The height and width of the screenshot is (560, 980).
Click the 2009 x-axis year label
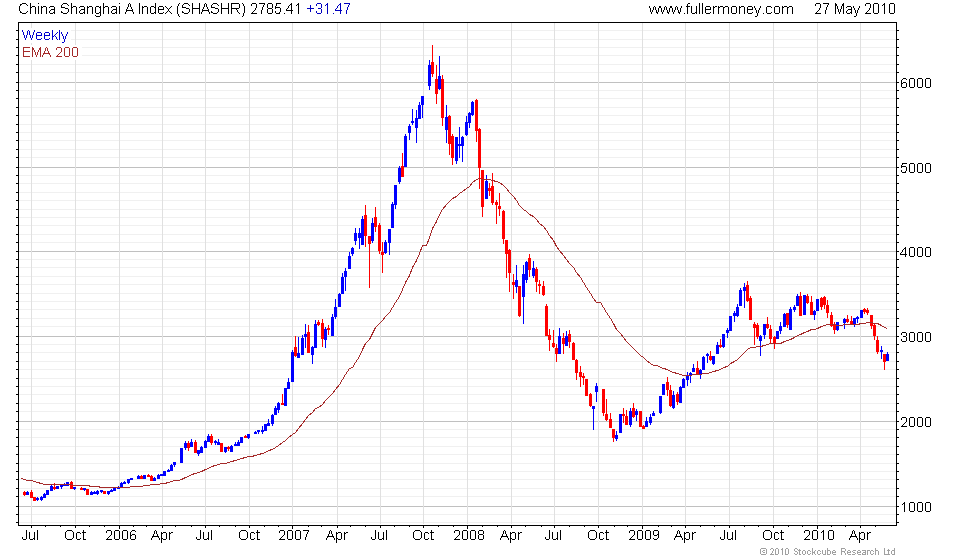click(x=644, y=536)
